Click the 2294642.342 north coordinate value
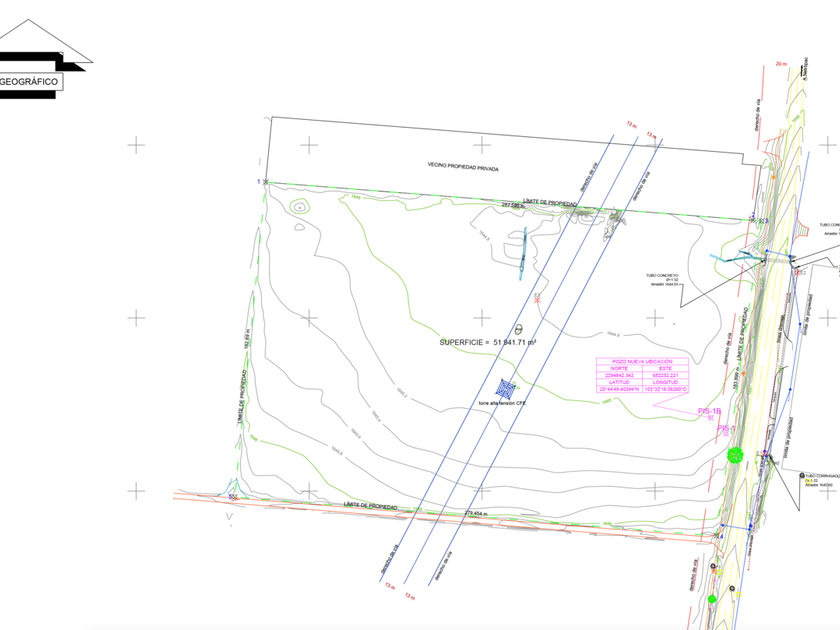The width and height of the screenshot is (840, 630). pos(619,376)
